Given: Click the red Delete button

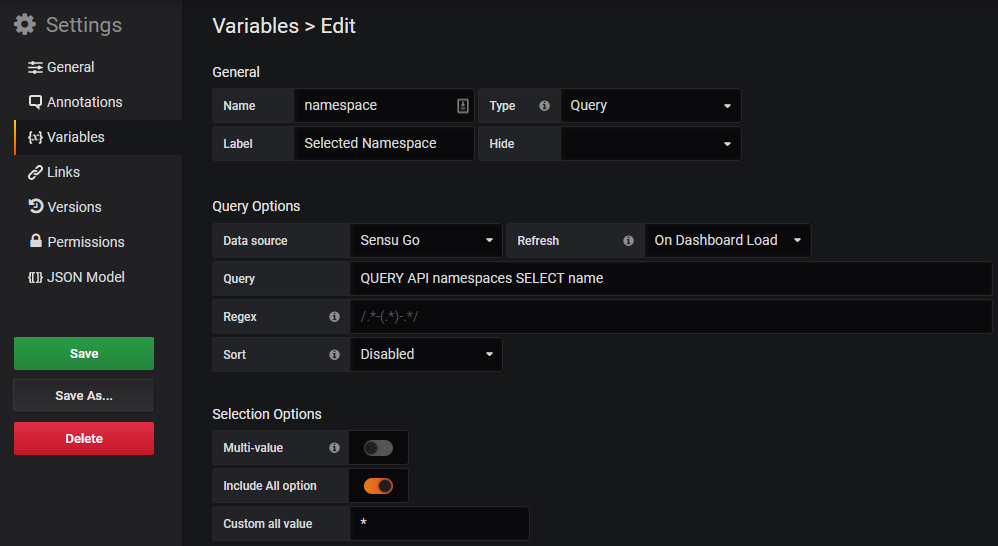Looking at the screenshot, I should pyautogui.click(x=84, y=438).
